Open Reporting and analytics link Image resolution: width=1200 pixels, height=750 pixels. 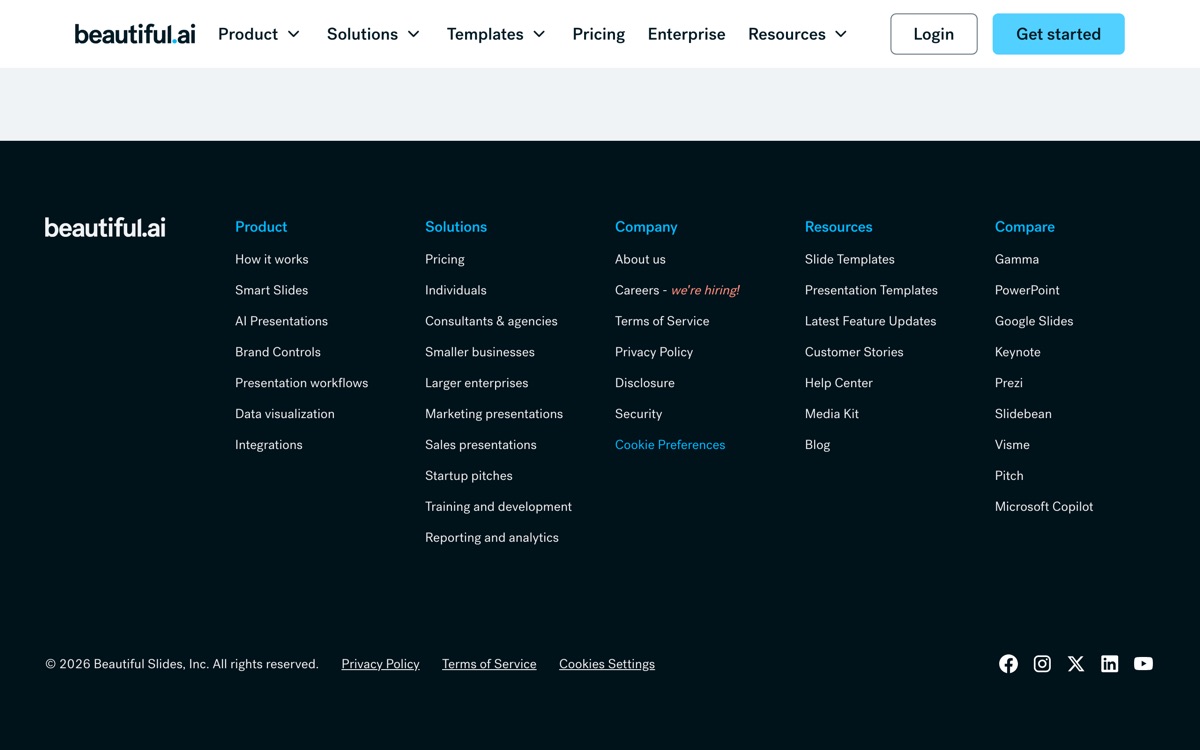492,538
